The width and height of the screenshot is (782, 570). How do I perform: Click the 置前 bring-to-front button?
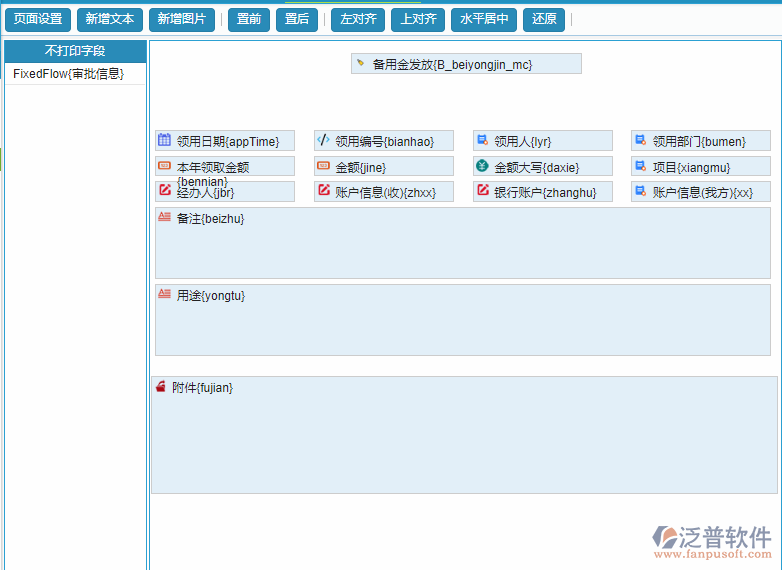pyautogui.click(x=249, y=19)
